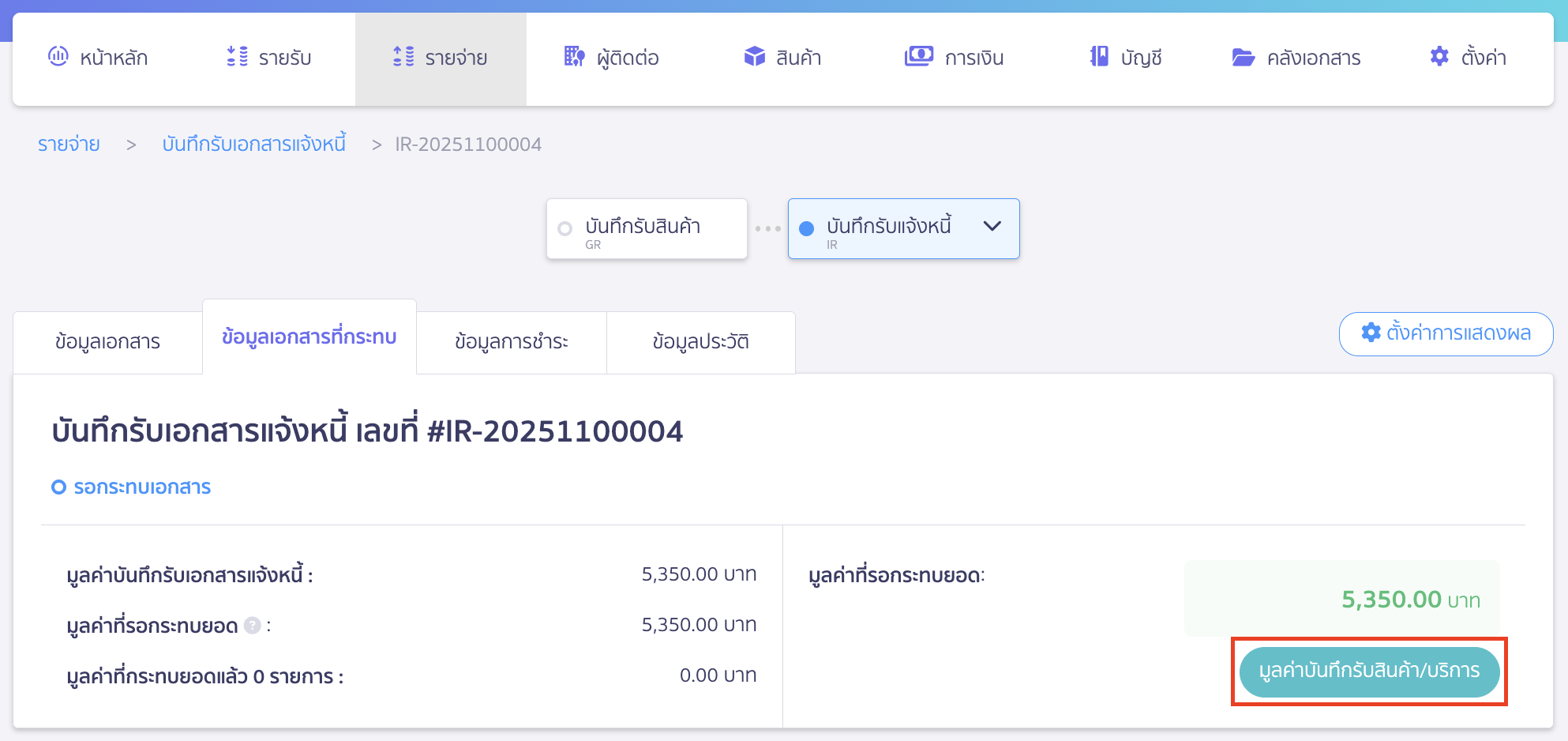This screenshot has height=741, width=1568.
Task: Click the ตั้งค่า settings gear icon
Action: [x=1439, y=55]
